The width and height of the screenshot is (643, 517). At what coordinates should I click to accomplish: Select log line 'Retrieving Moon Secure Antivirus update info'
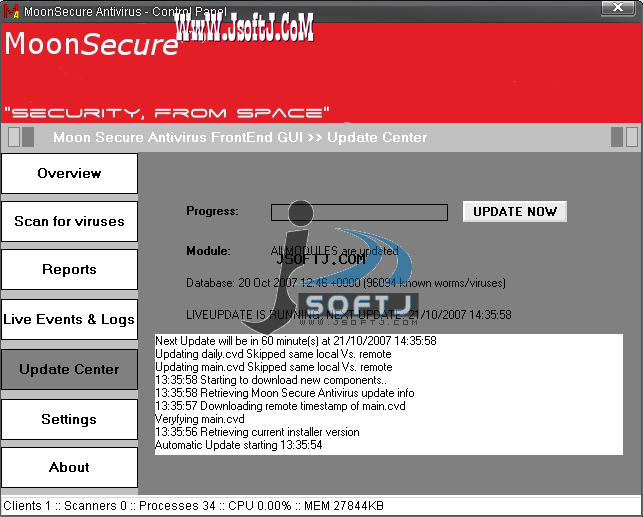[x=285, y=393]
